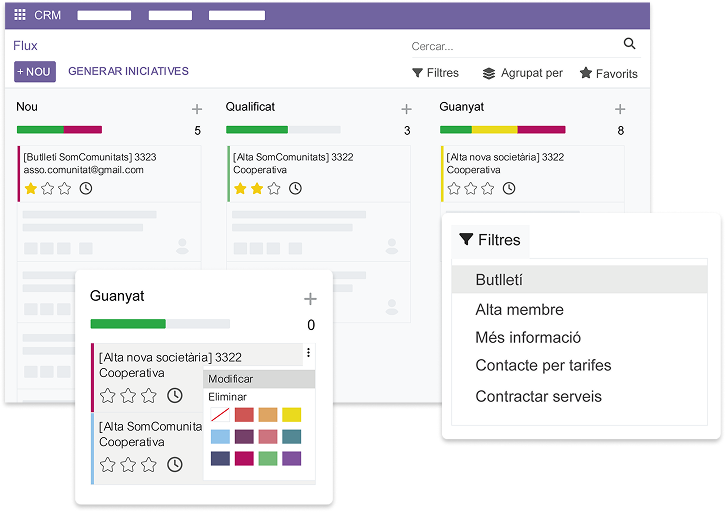The width and height of the screenshot is (726, 512).
Task: Open the kebab menu on the Alta nova societària card
Action: pyautogui.click(x=308, y=353)
